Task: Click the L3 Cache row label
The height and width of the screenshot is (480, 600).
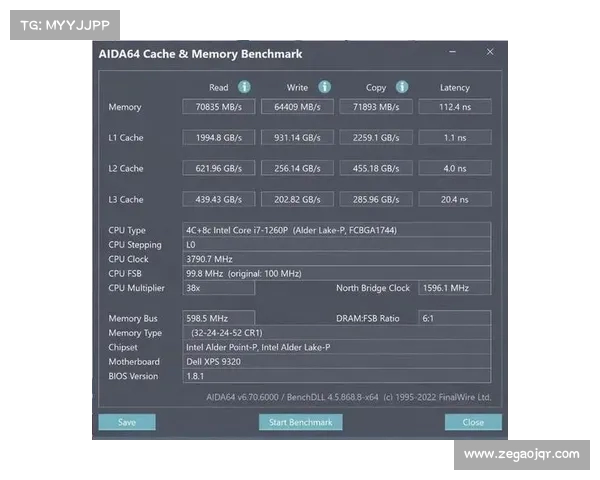Action: click(x=126, y=199)
